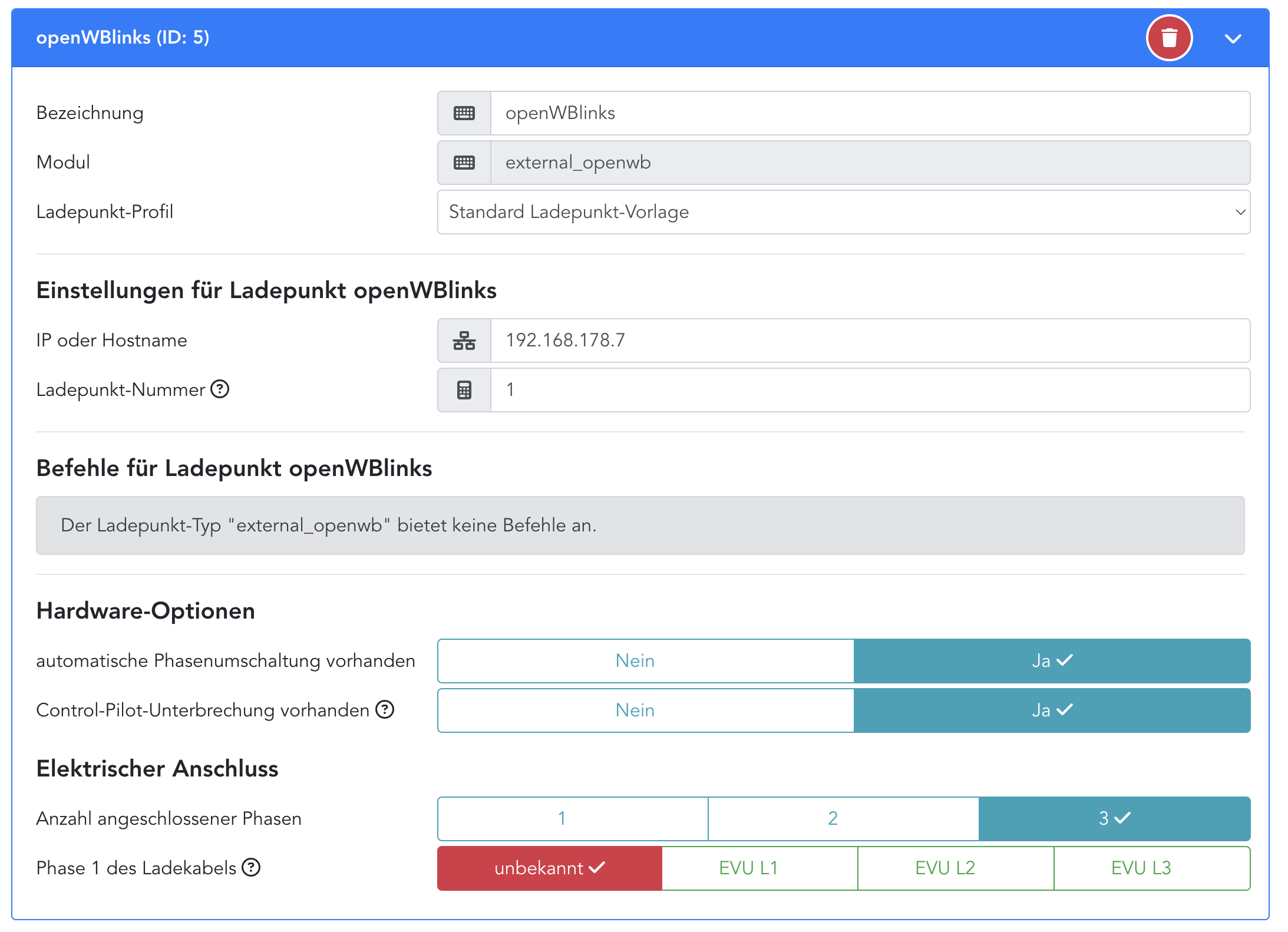Click the red trash delete icon
This screenshot has height=932, width=1288.
(x=1169, y=38)
